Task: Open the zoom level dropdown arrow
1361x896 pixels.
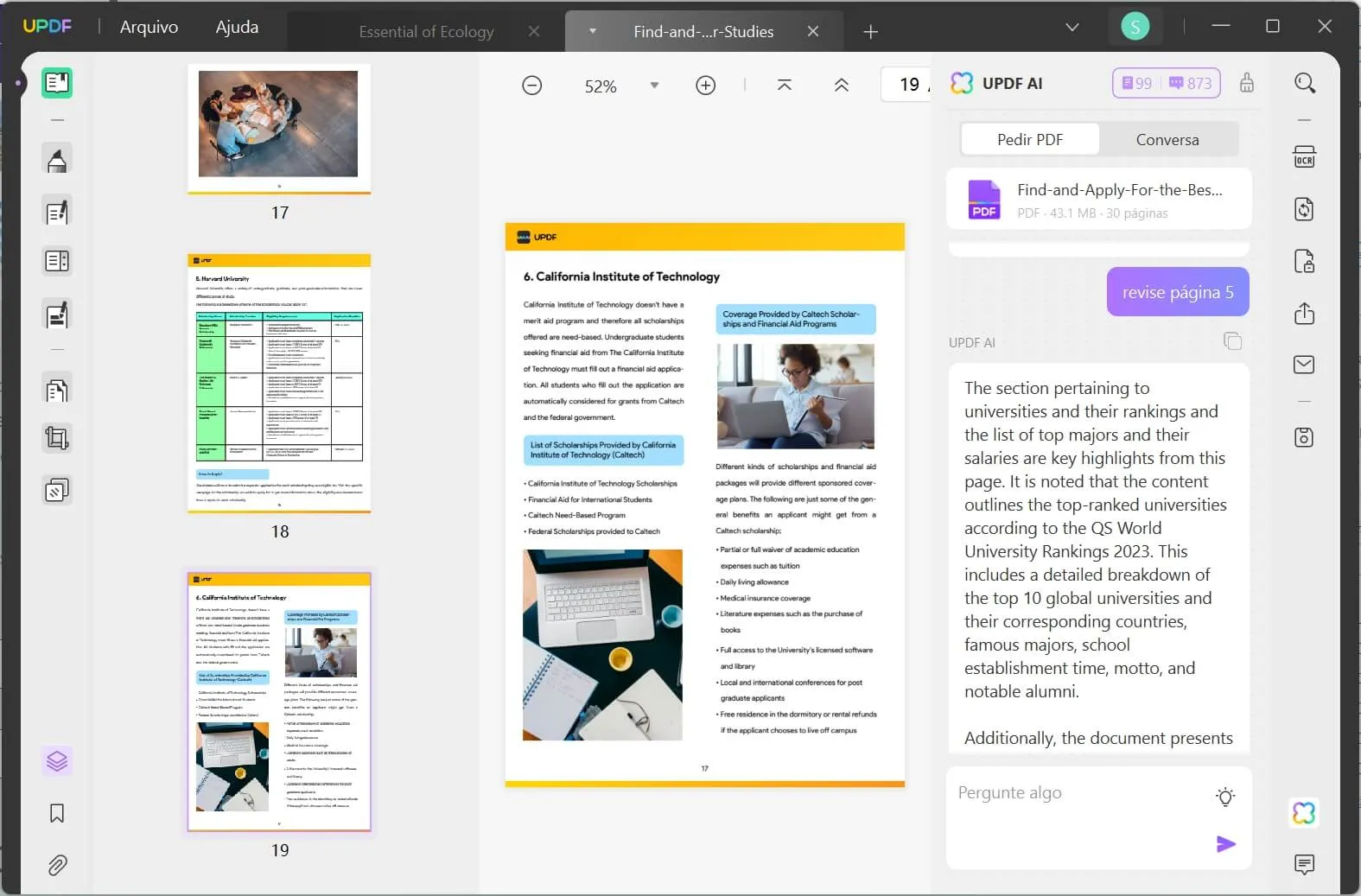Action: pyautogui.click(x=654, y=86)
